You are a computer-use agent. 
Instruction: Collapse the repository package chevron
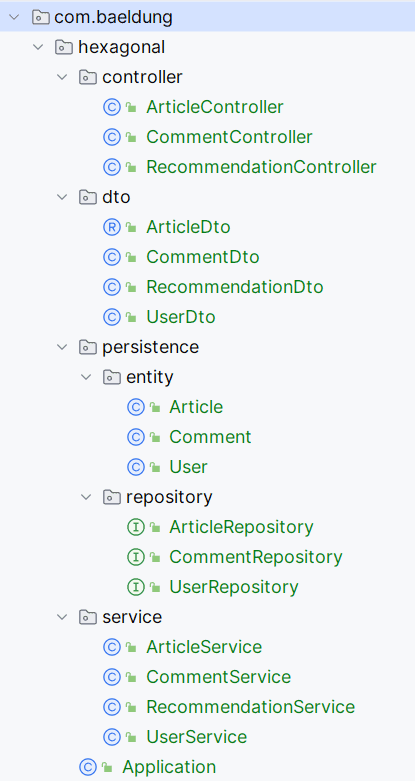(x=86, y=497)
